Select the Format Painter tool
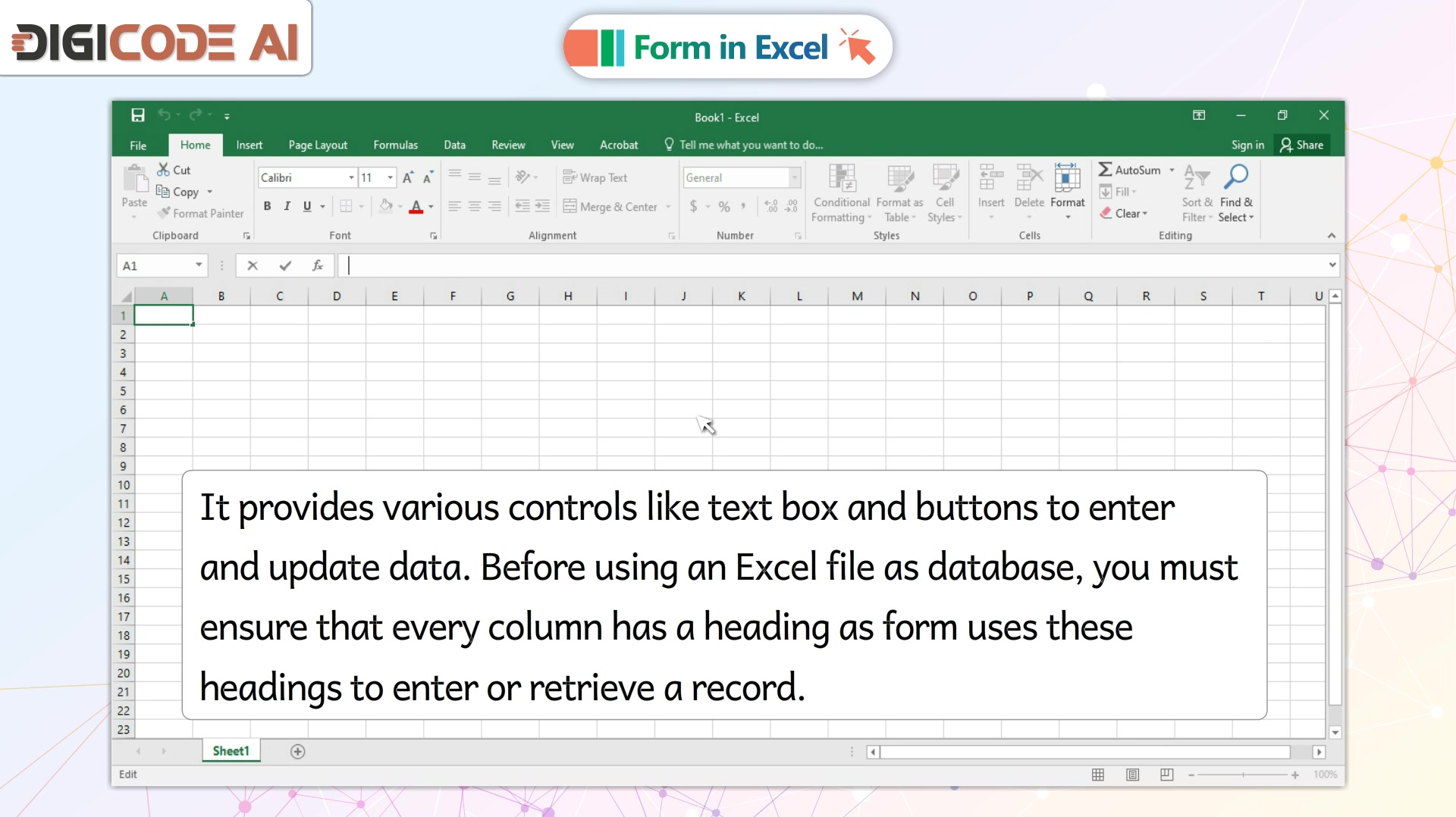Viewport: 1456px width, 817px height. coord(201,214)
